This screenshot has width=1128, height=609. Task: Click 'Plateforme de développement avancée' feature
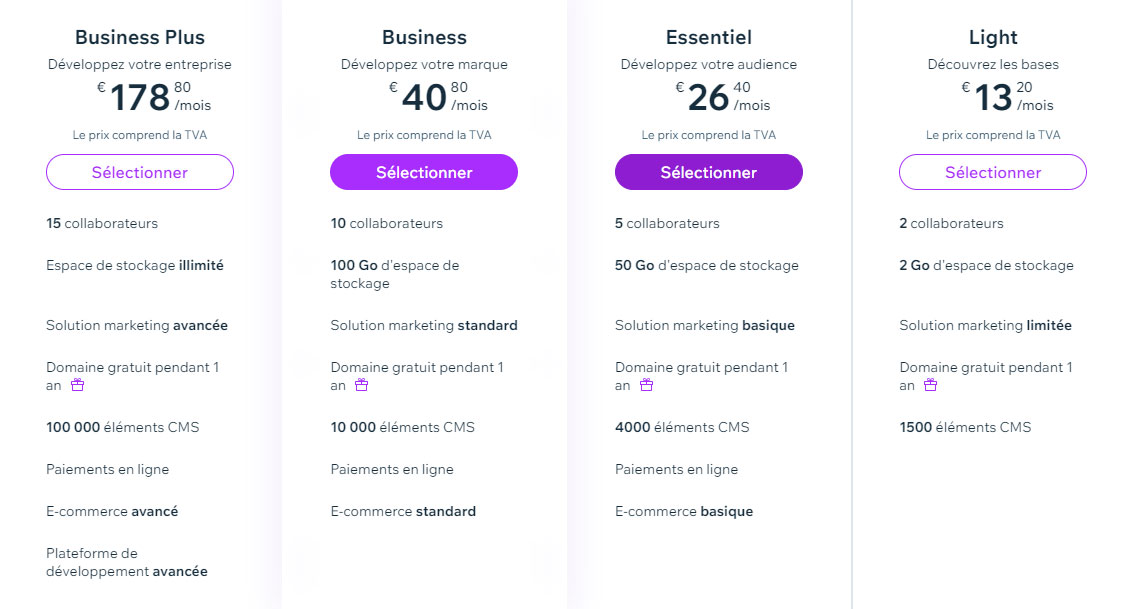click(127, 562)
